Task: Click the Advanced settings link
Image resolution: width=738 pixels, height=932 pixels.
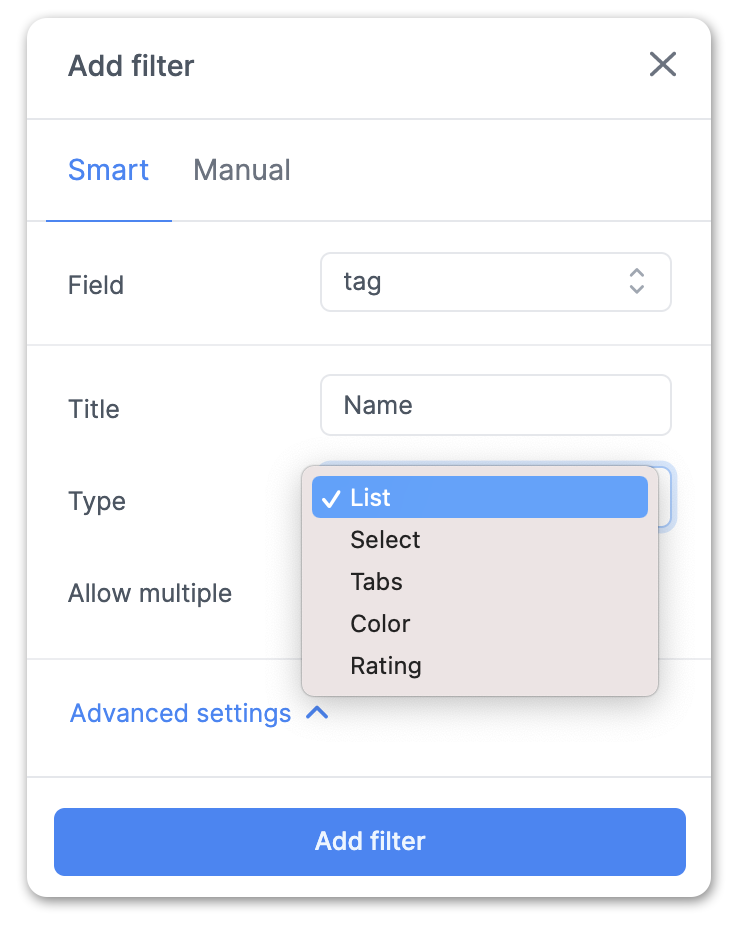Action: pyautogui.click(x=181, y=713)
